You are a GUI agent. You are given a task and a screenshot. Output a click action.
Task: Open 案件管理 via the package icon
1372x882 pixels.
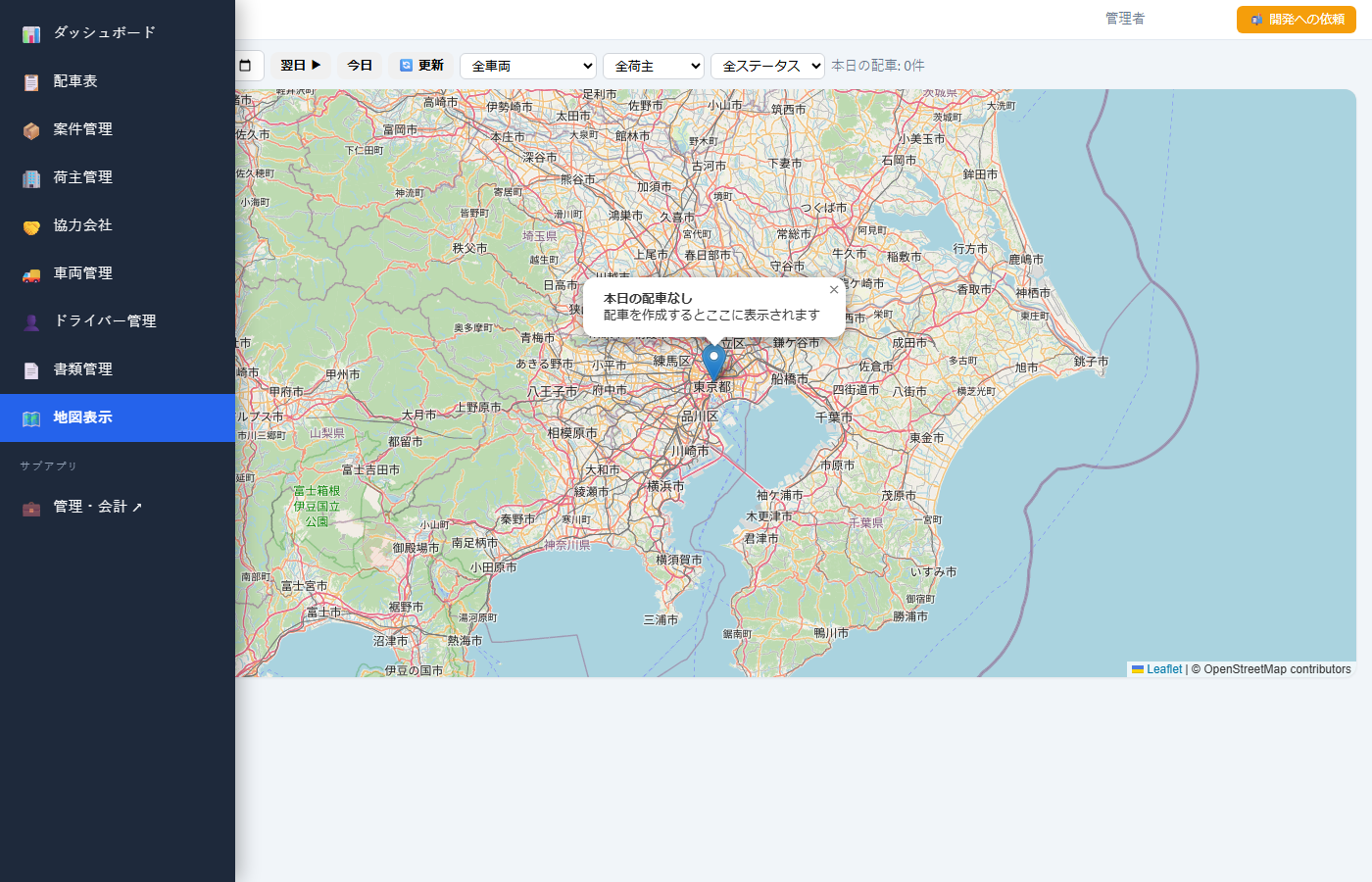(x=30, y=129)
